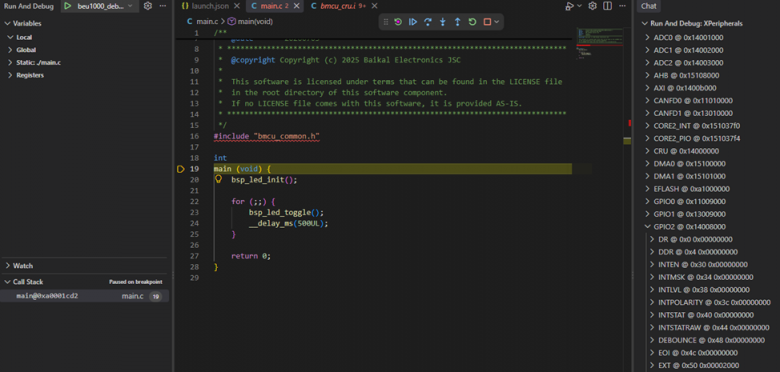This screenshot has height=372, width=780.
Task: Click the gear icon in editor title bar
Action: [592, 6]
